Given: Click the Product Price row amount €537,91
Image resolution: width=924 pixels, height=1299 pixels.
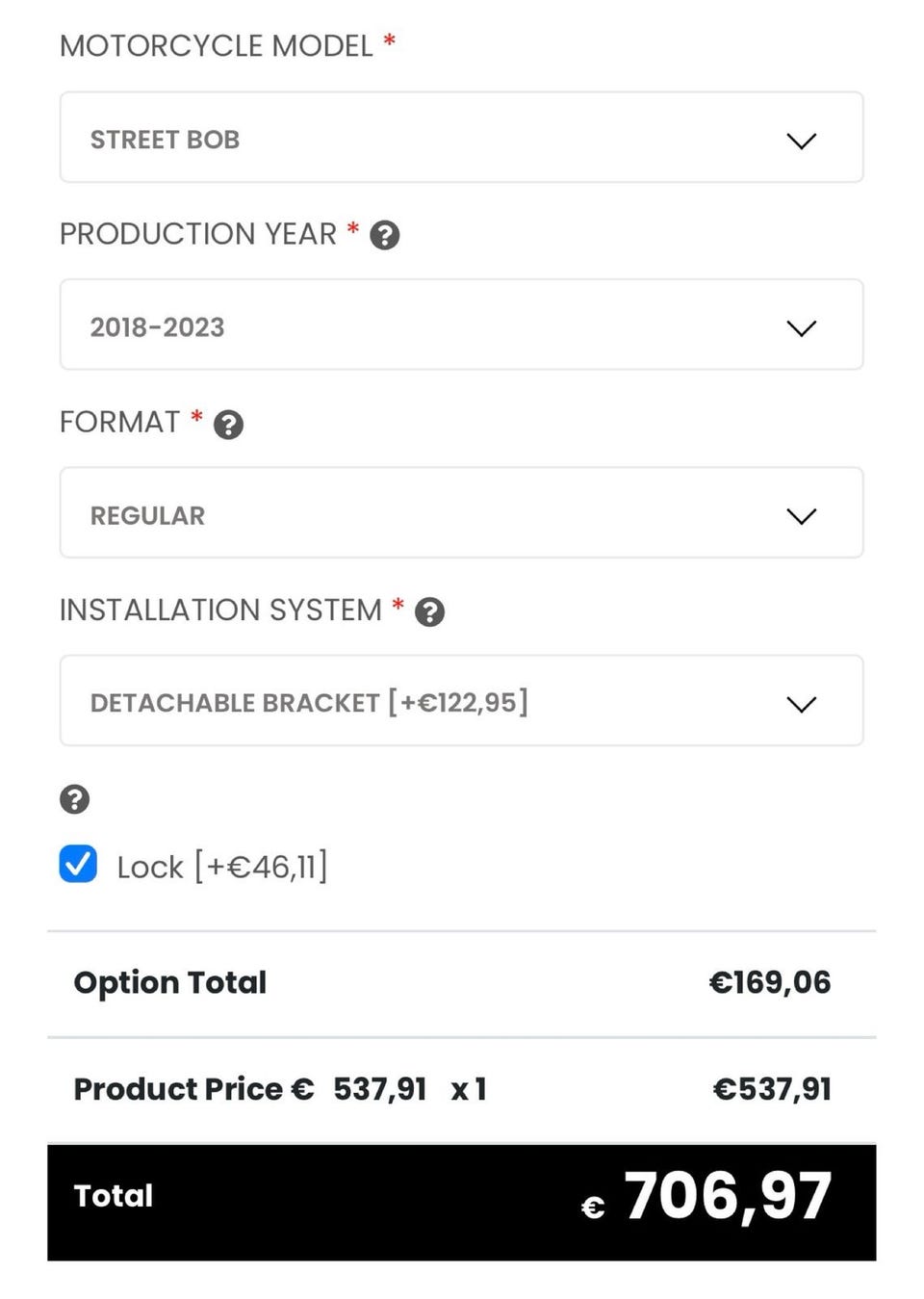Looking at the screenshot, I should coord(772,1089).
